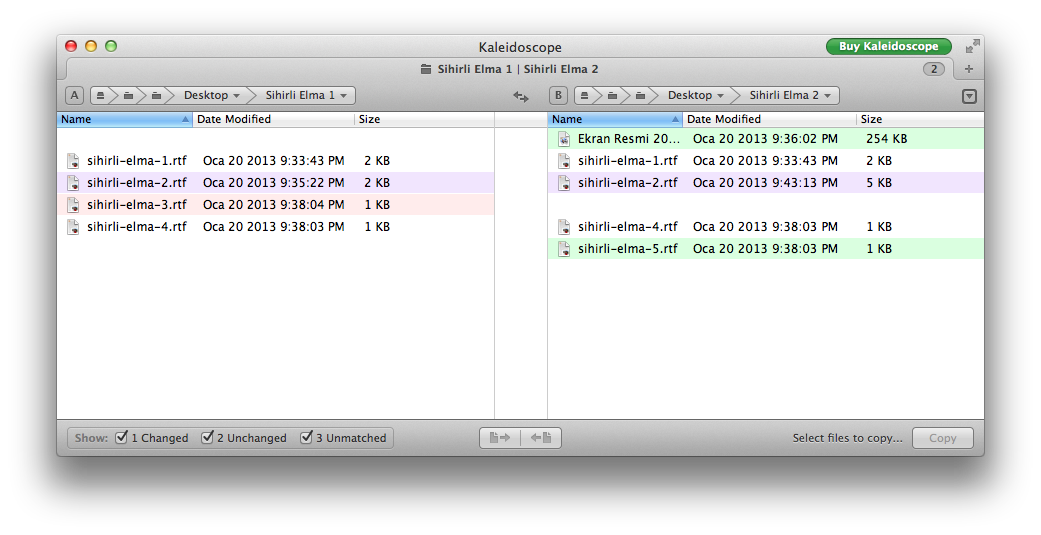Click the Buy Kaleidoscope button
The height and width of the screenshot is (535, 1041).
888,47
